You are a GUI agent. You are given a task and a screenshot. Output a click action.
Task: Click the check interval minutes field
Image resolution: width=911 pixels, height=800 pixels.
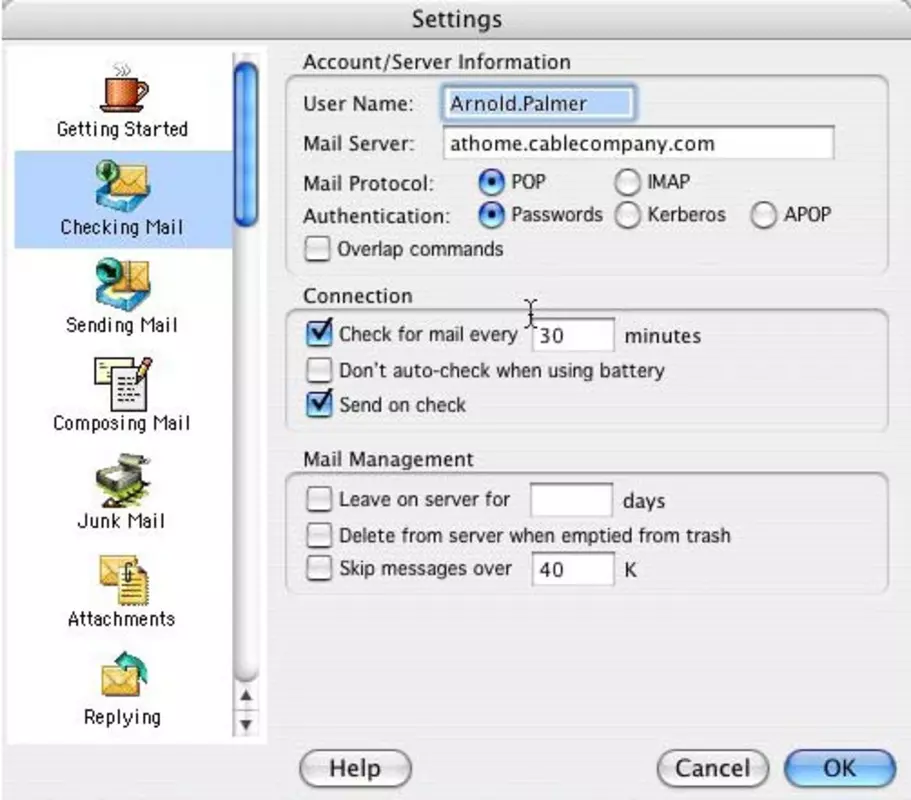(573, 335)
